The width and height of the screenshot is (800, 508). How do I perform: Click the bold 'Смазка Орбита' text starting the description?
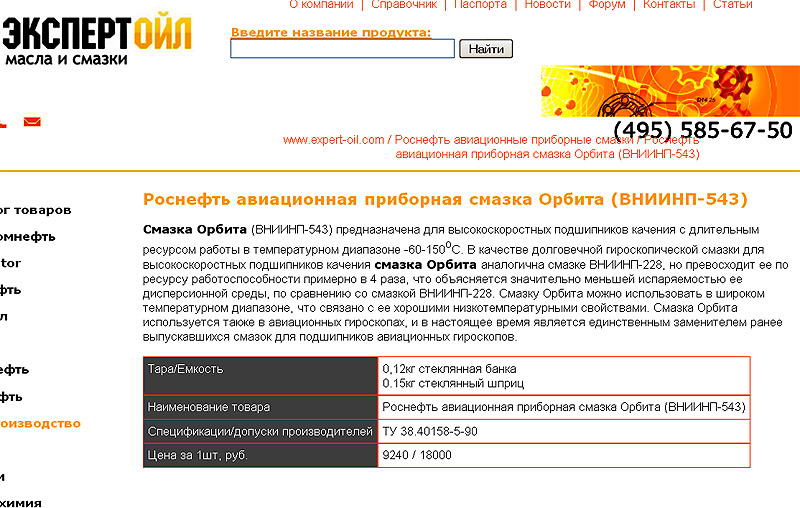(195, 230)
